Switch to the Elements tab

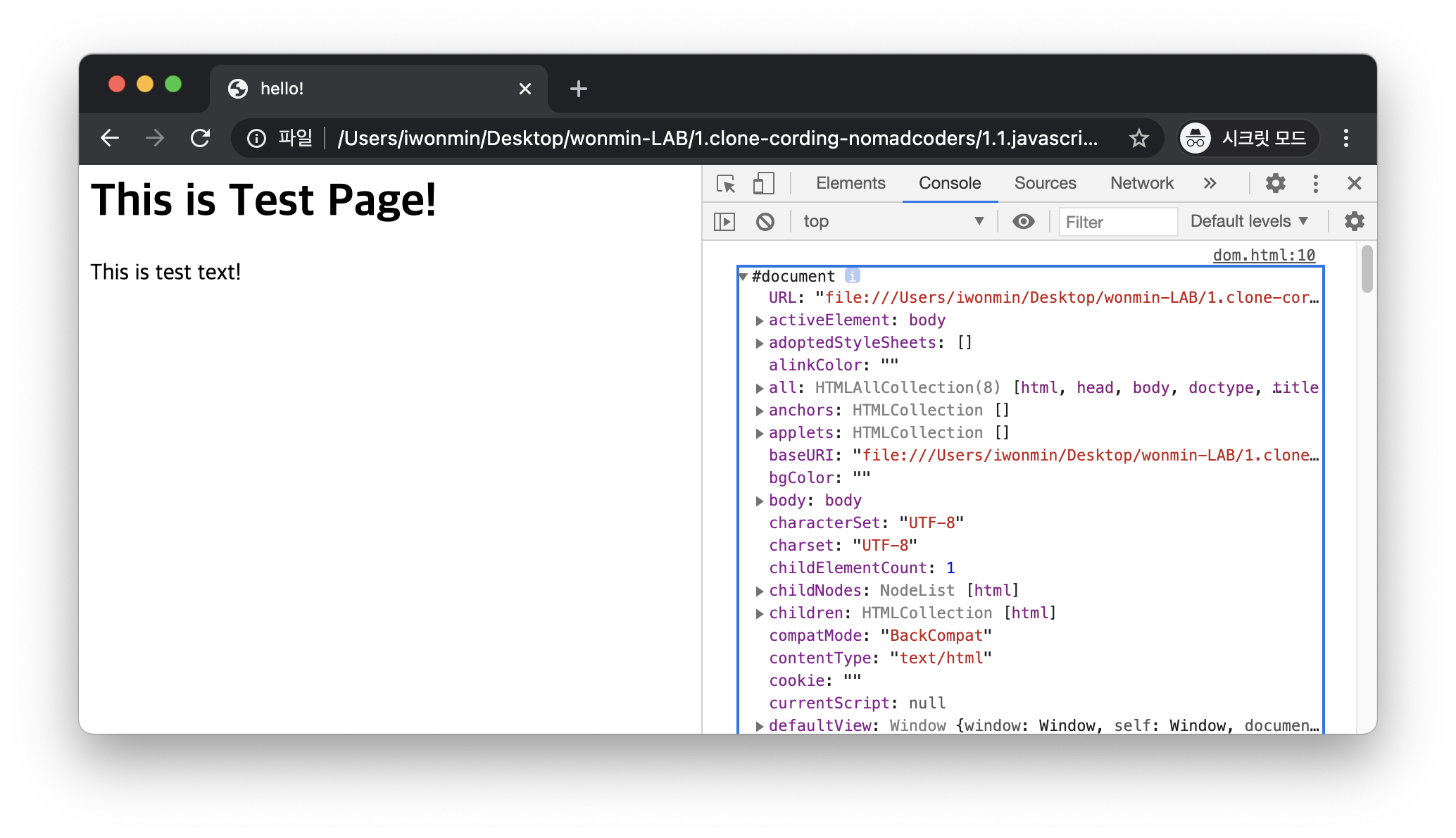[x=850, y=184]
